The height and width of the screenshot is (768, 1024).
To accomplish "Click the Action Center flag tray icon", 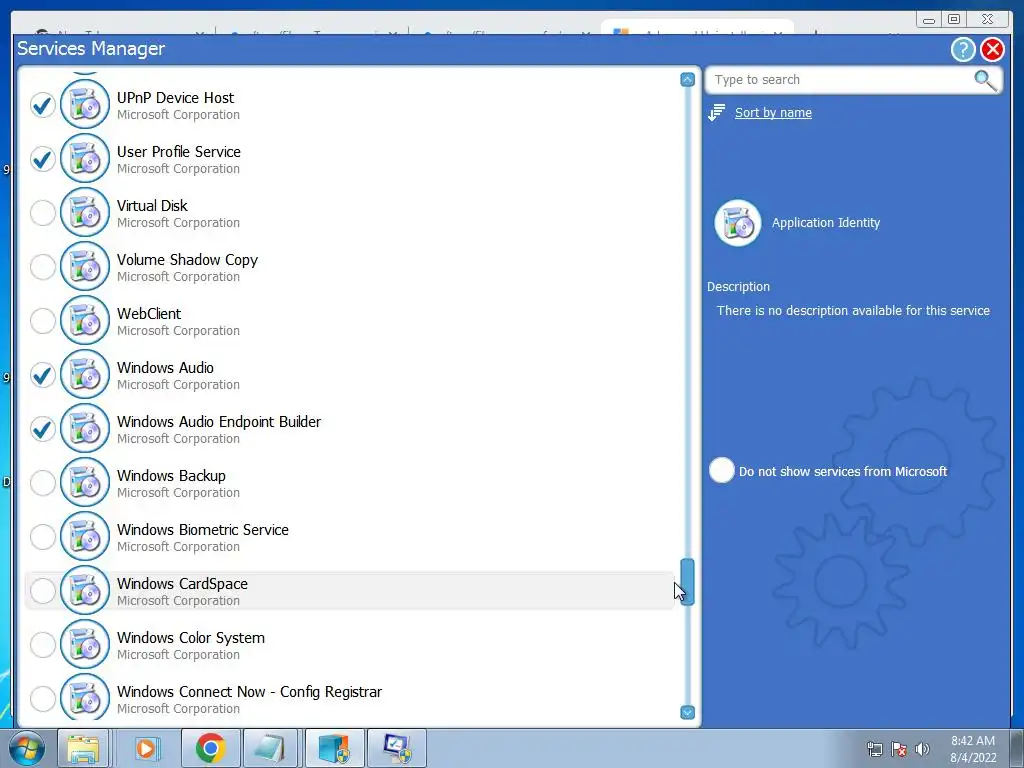I will tap(899, 749).
